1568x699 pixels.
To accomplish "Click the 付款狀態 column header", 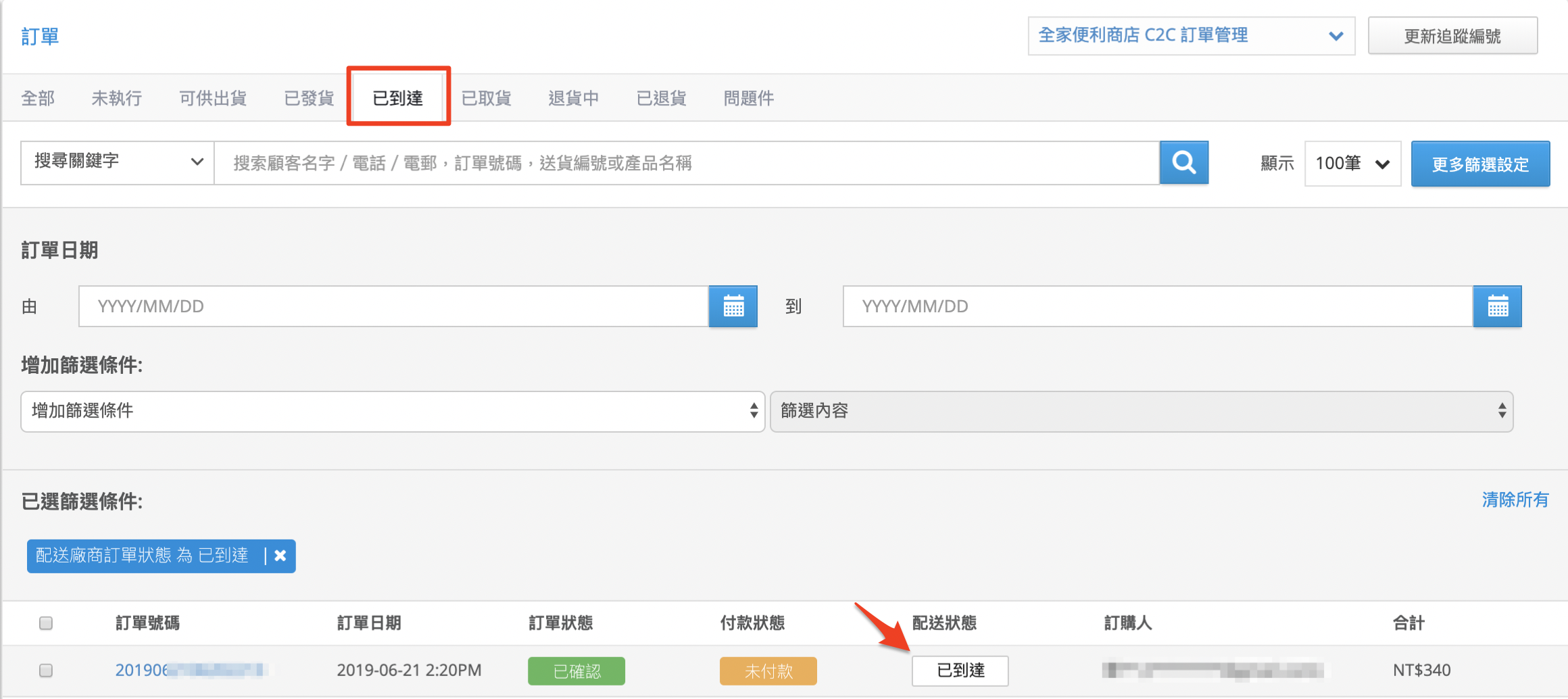I will coord(752,623).
